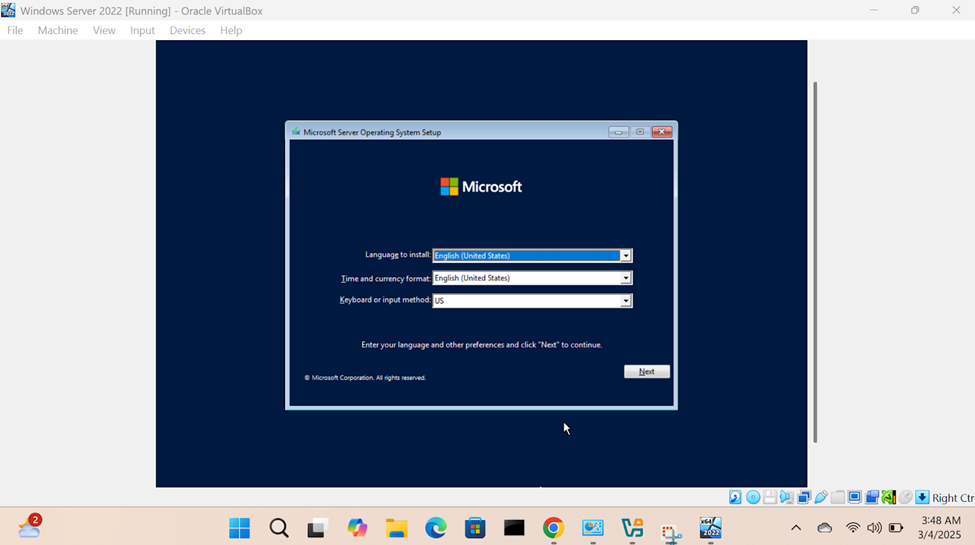Open the File menu

[15, 30]
